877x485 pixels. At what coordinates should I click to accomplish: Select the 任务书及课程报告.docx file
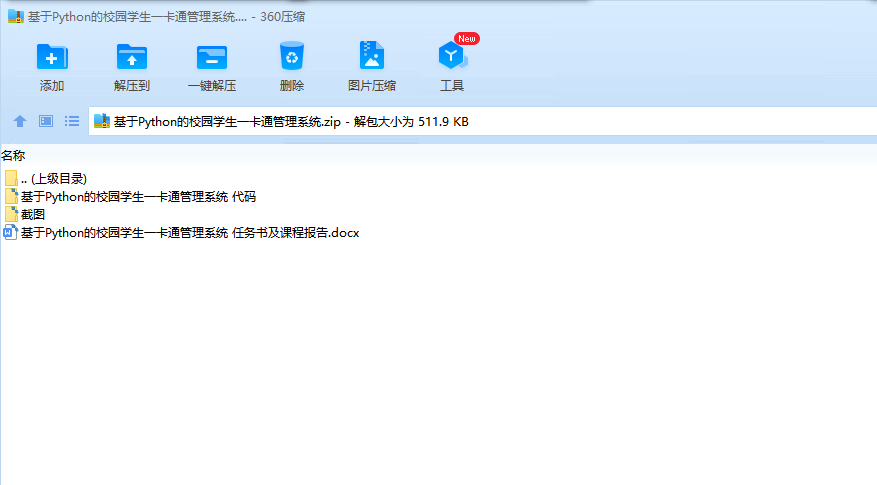click(x=181, y=233)
